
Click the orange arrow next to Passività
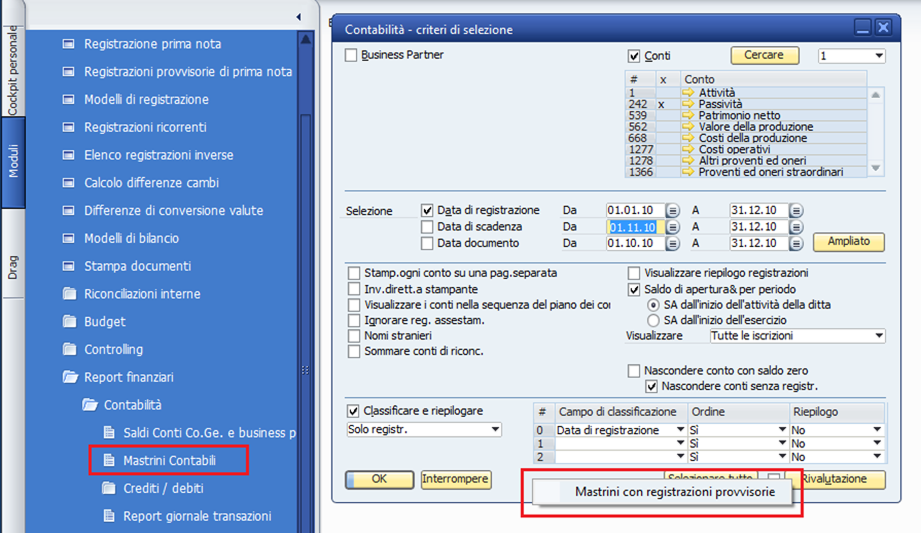click(688, 104)
